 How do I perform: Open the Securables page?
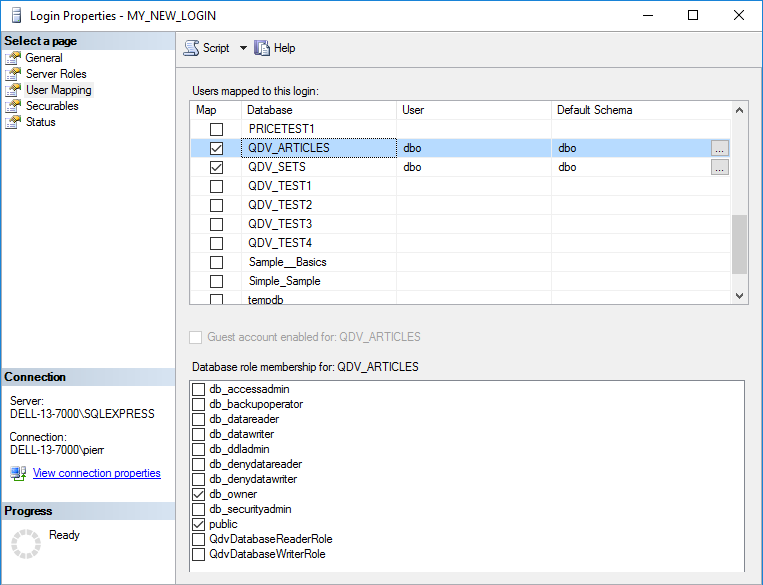pos(52,106)
